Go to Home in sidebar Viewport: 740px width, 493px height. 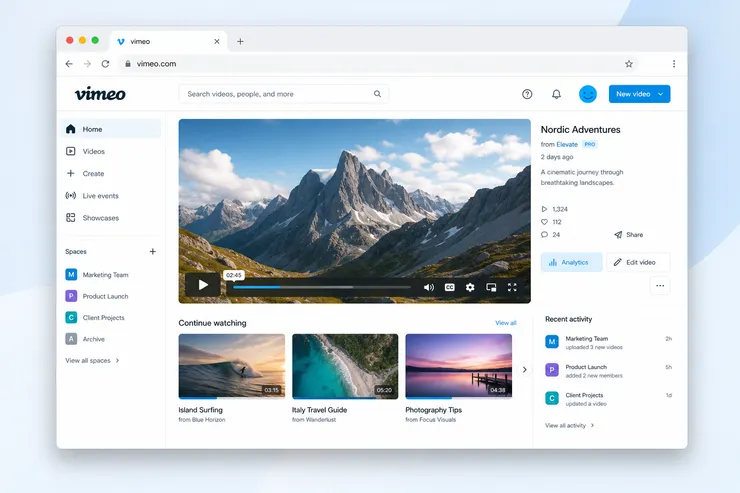[111, 129]
